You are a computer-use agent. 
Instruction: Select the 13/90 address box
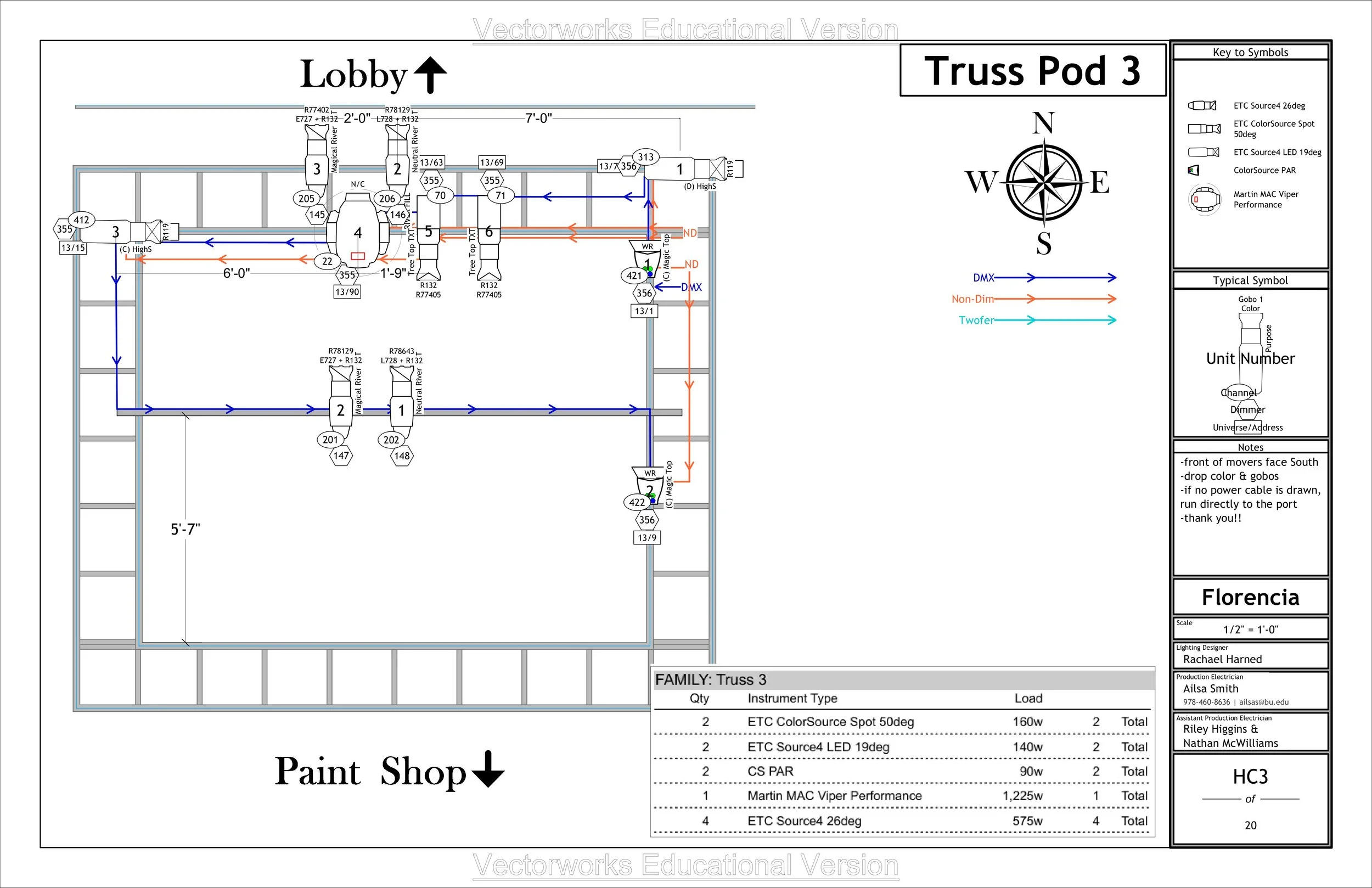point(347,292)
